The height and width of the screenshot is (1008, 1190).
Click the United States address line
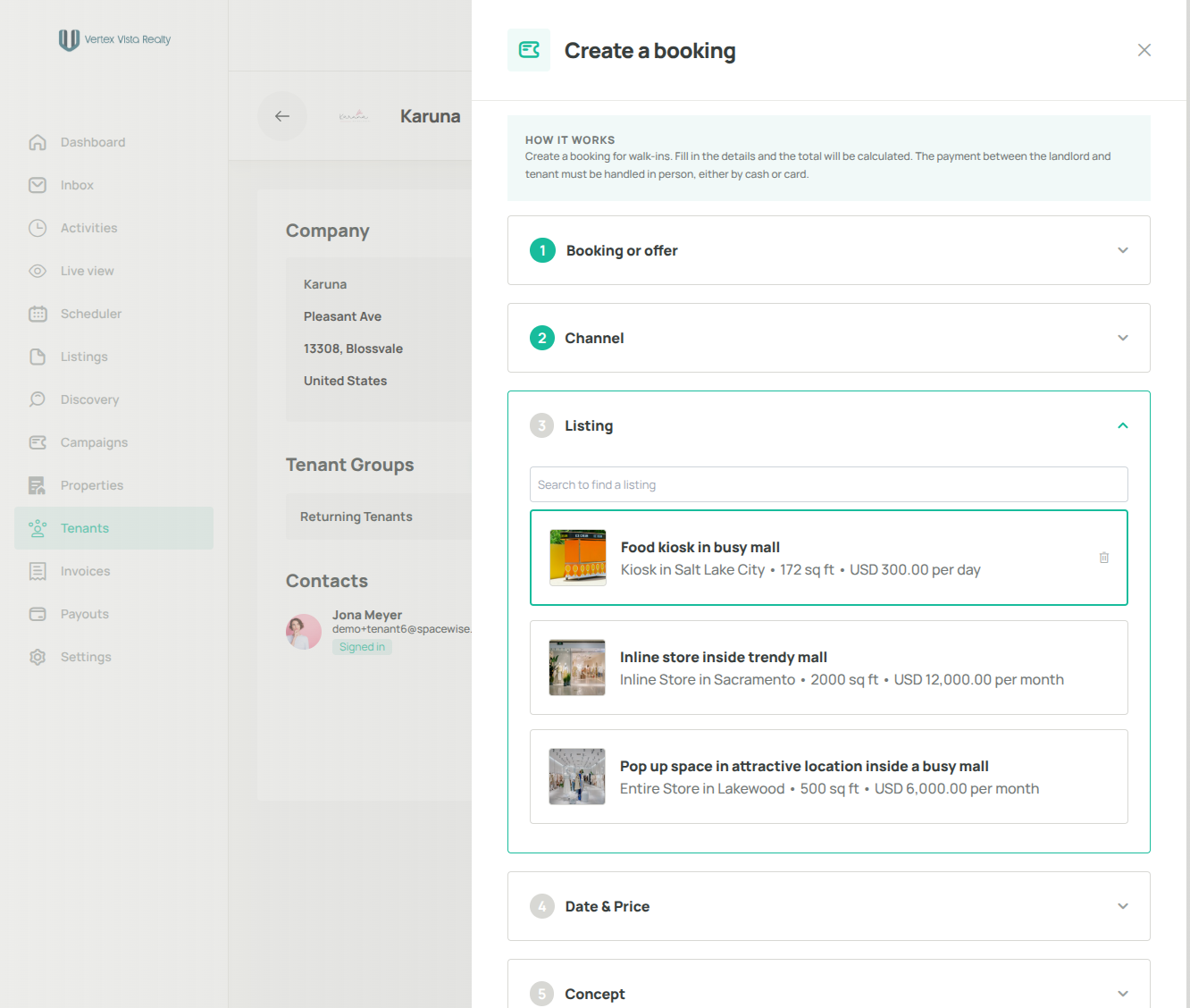tap(346, 381)
